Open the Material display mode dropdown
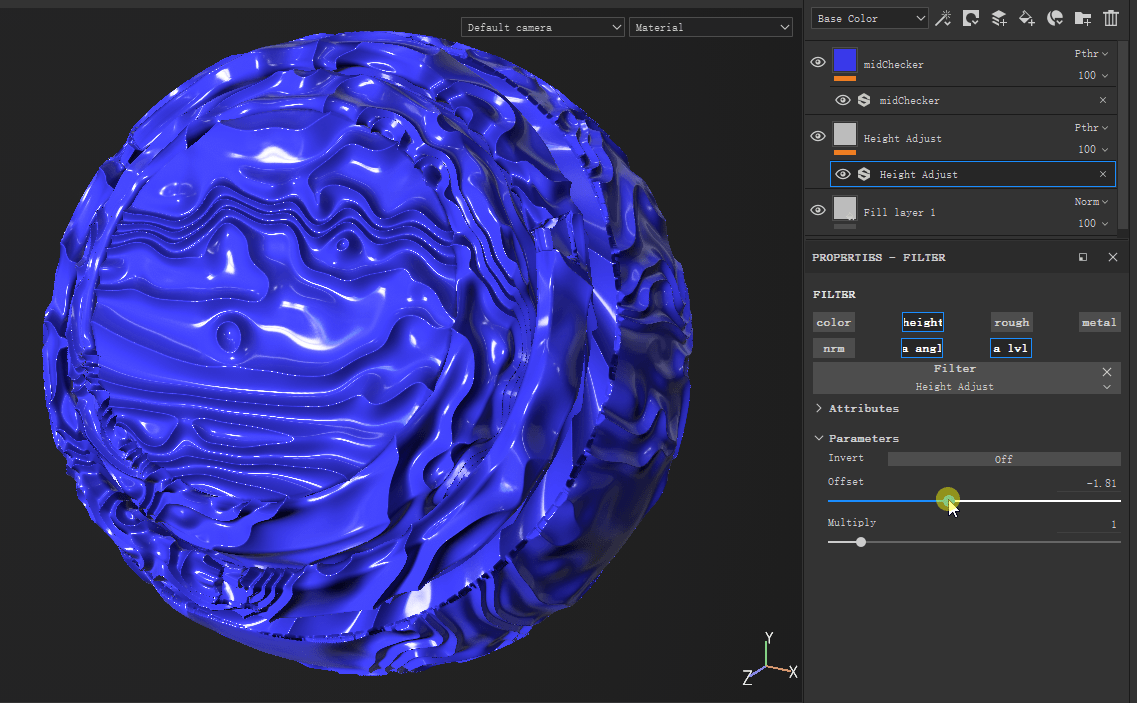This screenshot has width=1137, height=703. [x=711, y=28]
